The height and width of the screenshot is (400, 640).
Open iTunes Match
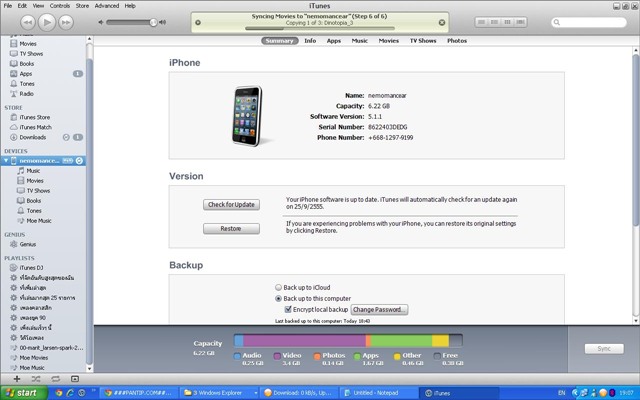point(36,127)
